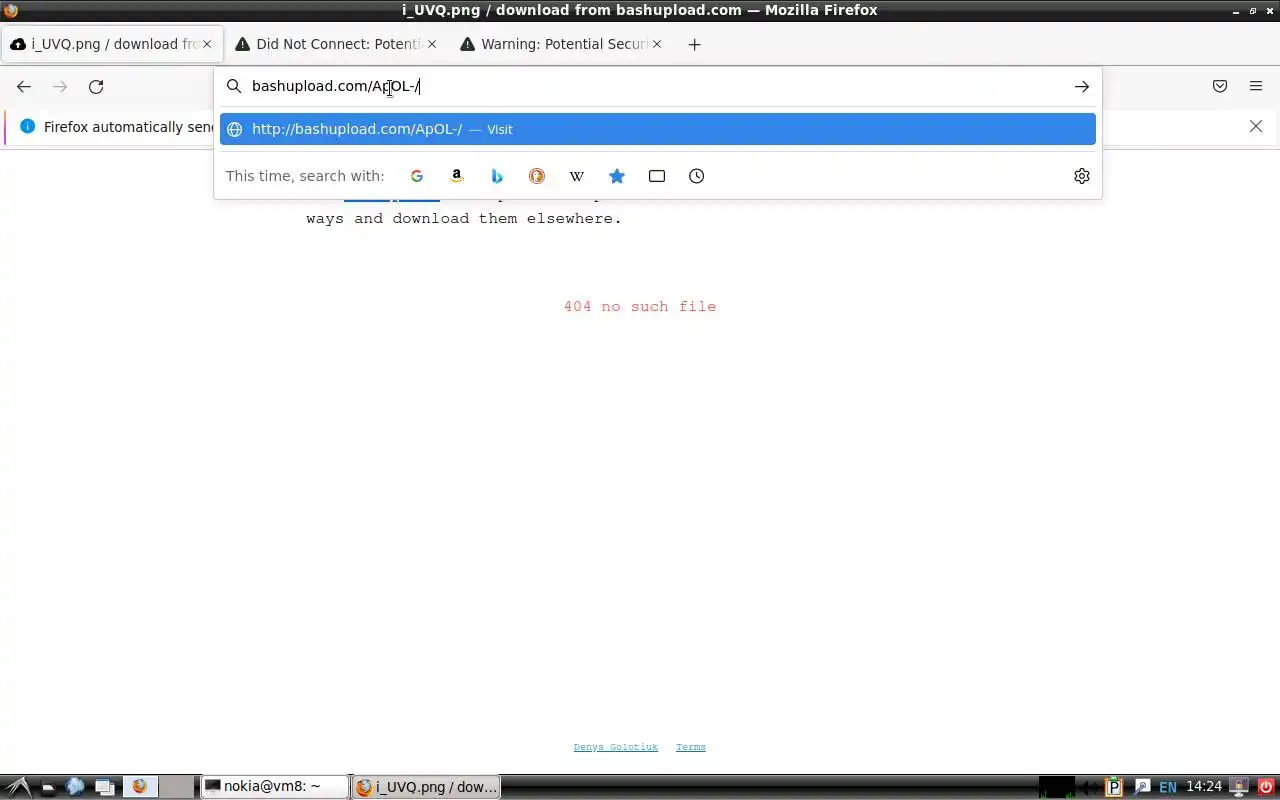Open the taskbar start menu icon
The height and width of the screenshot is (800, 1280).
(x=19, y=787)
